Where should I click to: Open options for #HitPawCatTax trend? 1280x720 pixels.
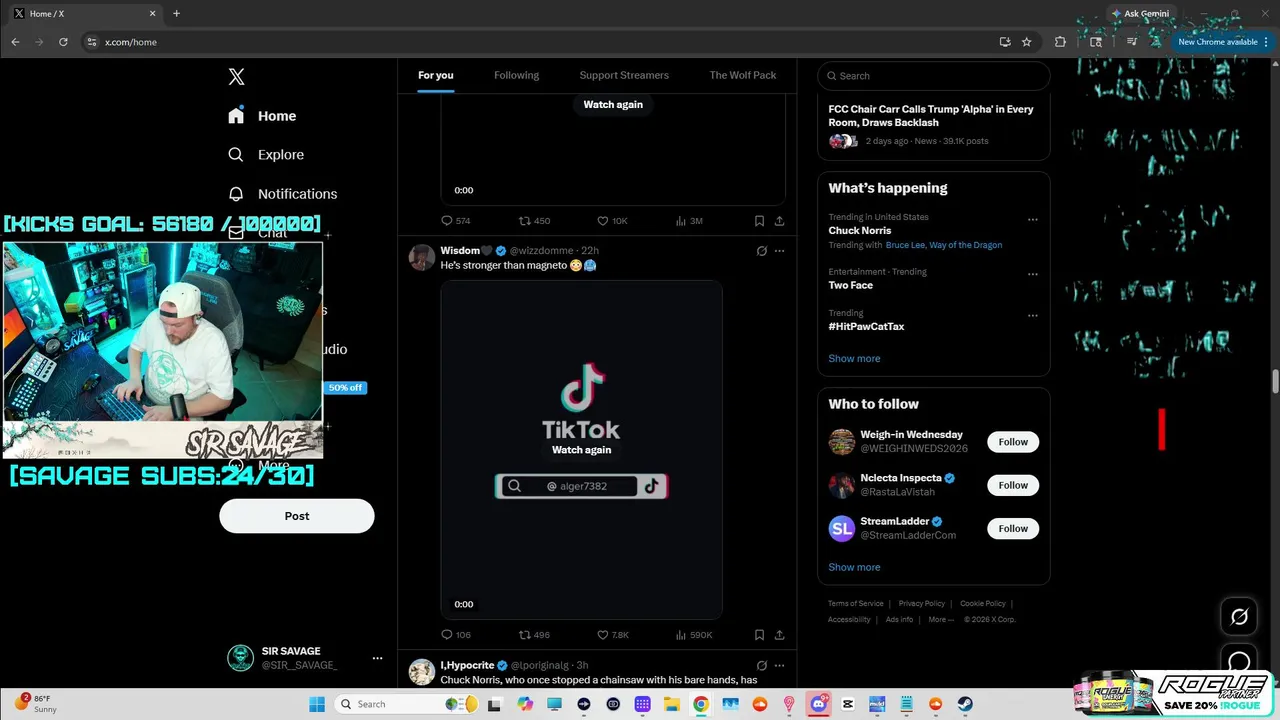(1033, 316)
